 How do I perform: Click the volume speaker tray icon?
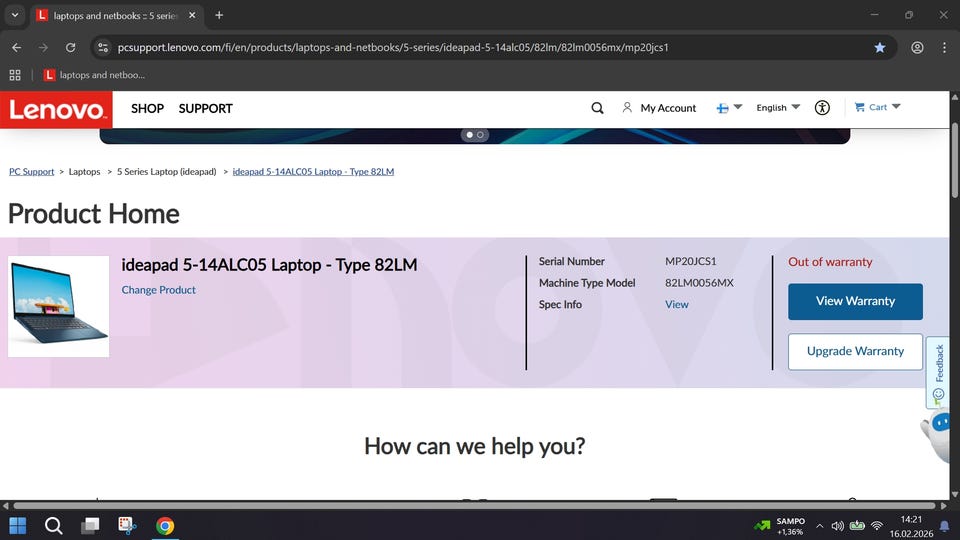coord(838,526)
